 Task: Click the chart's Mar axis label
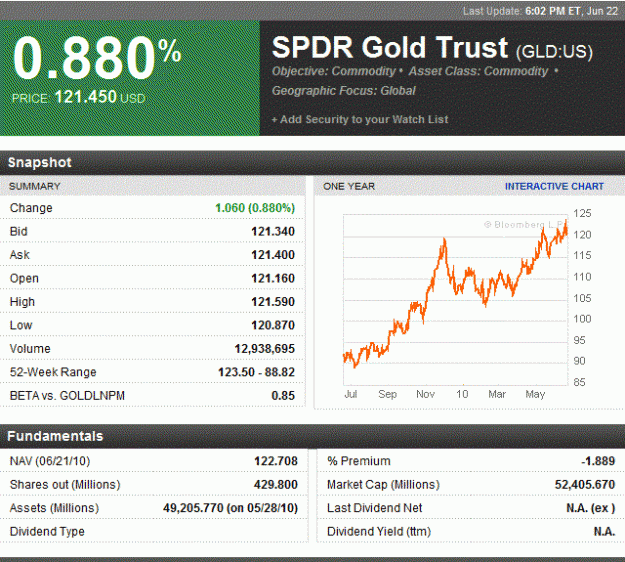pyautogui.click(x=497, y=394)
